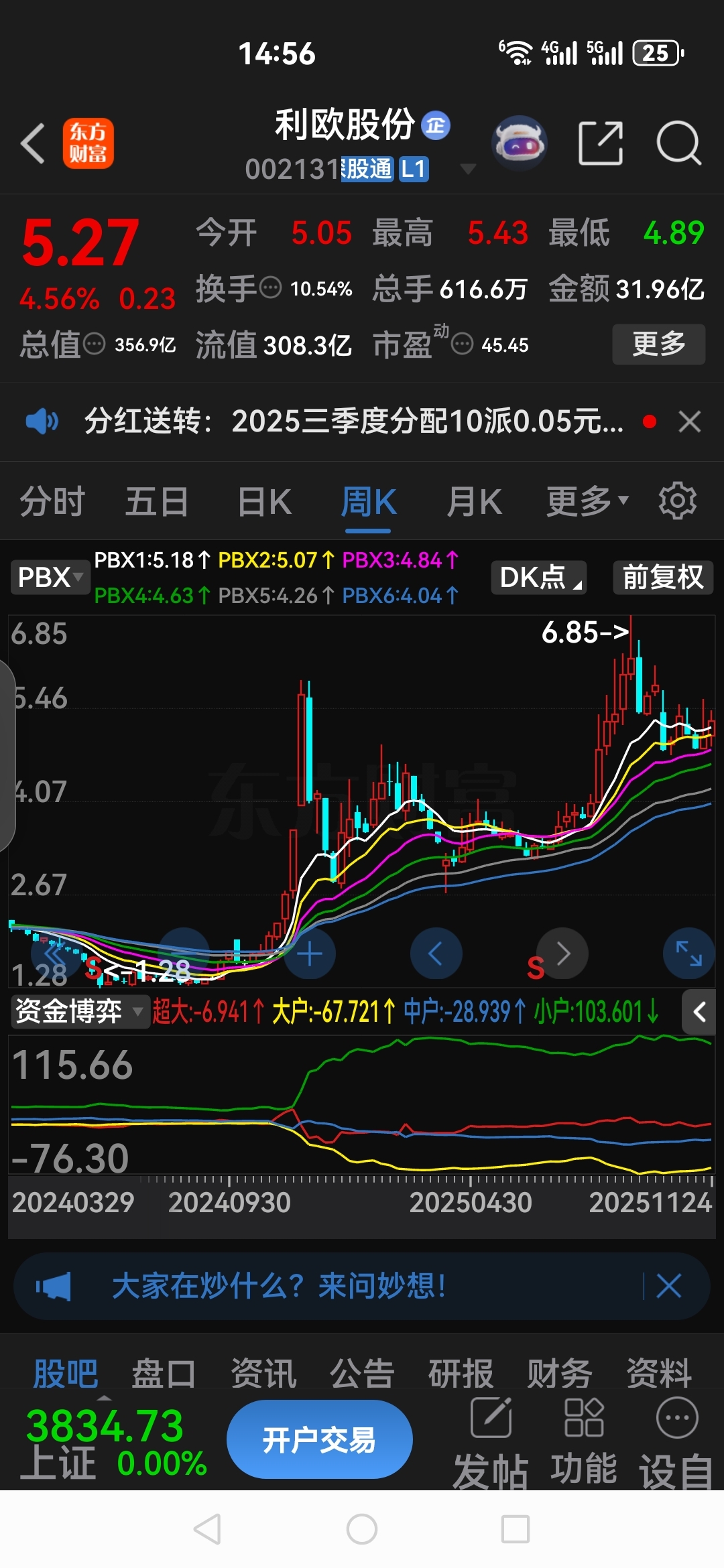Viewport: 724px width, 1568px height.
Task: Click the 开户交易 button
Action: (x=319, y=1439)
